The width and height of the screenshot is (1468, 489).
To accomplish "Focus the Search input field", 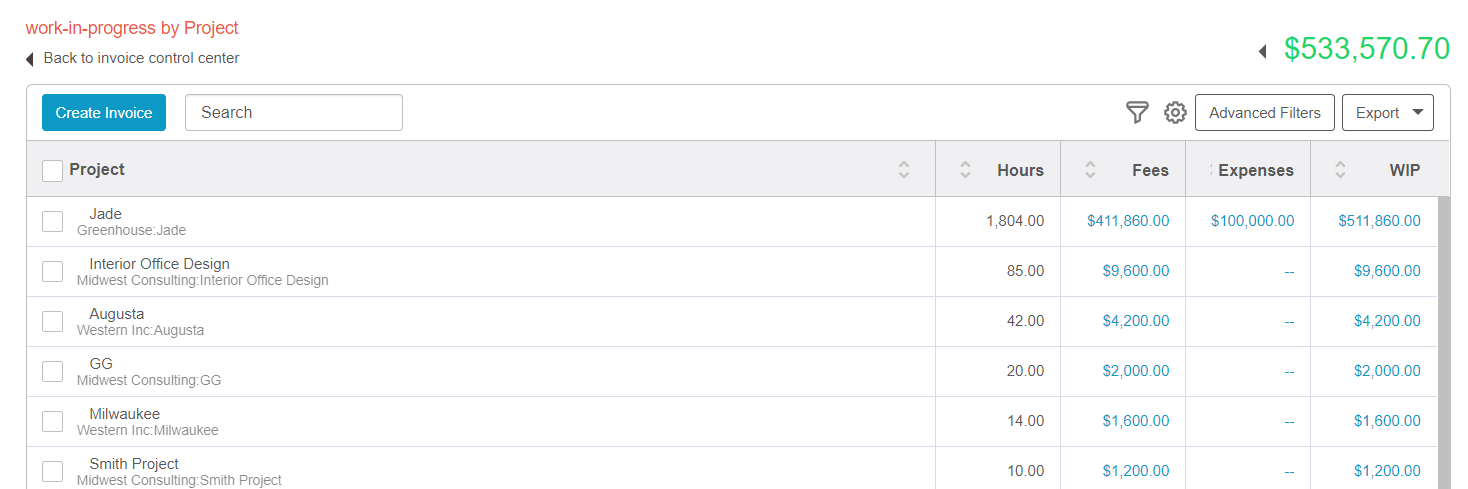I will (x=294, y=113).
